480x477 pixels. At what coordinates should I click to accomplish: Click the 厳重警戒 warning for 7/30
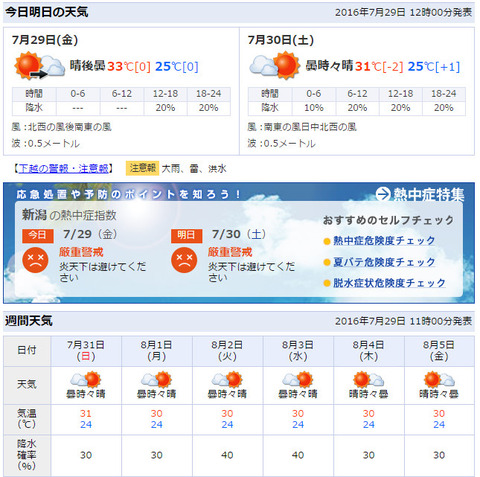(230, 252)
